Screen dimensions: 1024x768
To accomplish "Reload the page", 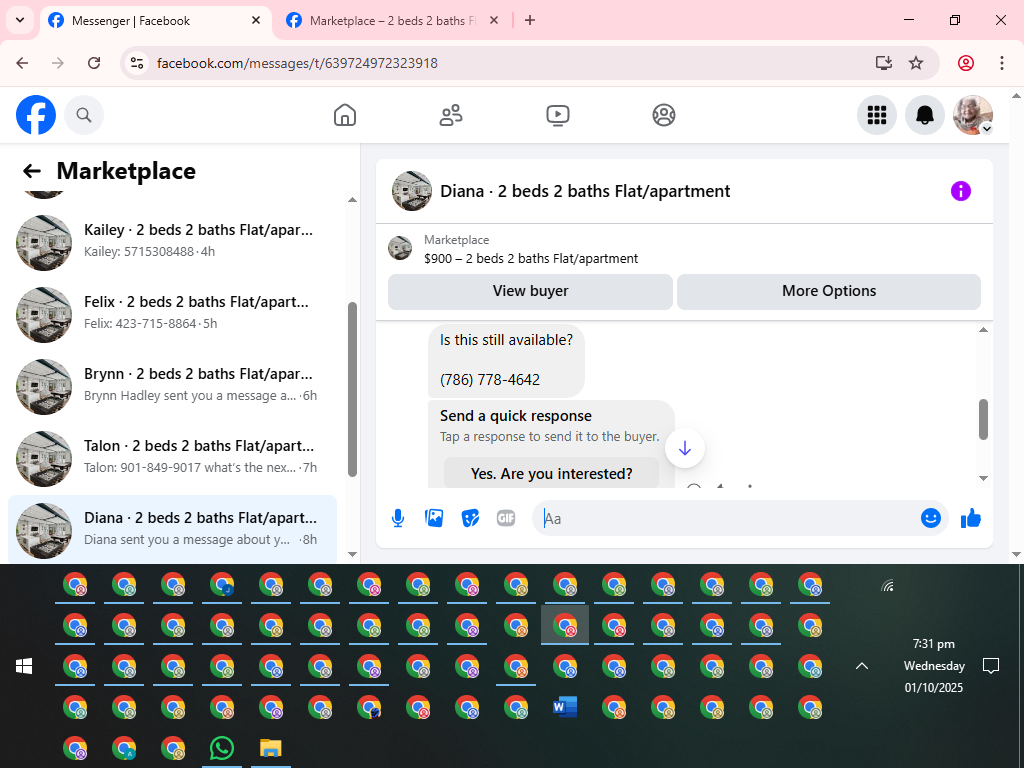I will (x=94, y=63).
